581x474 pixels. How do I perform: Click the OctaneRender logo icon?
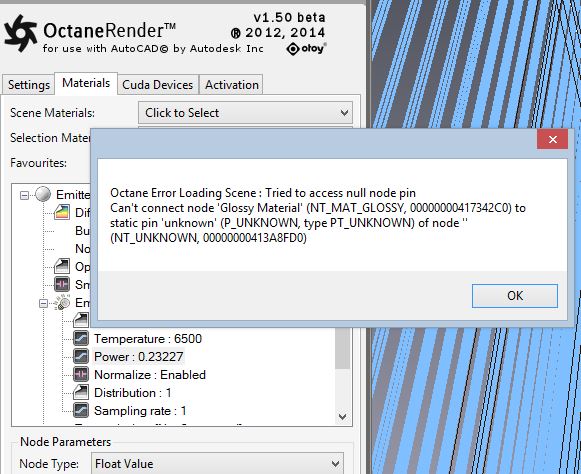[x=20, y=33]
